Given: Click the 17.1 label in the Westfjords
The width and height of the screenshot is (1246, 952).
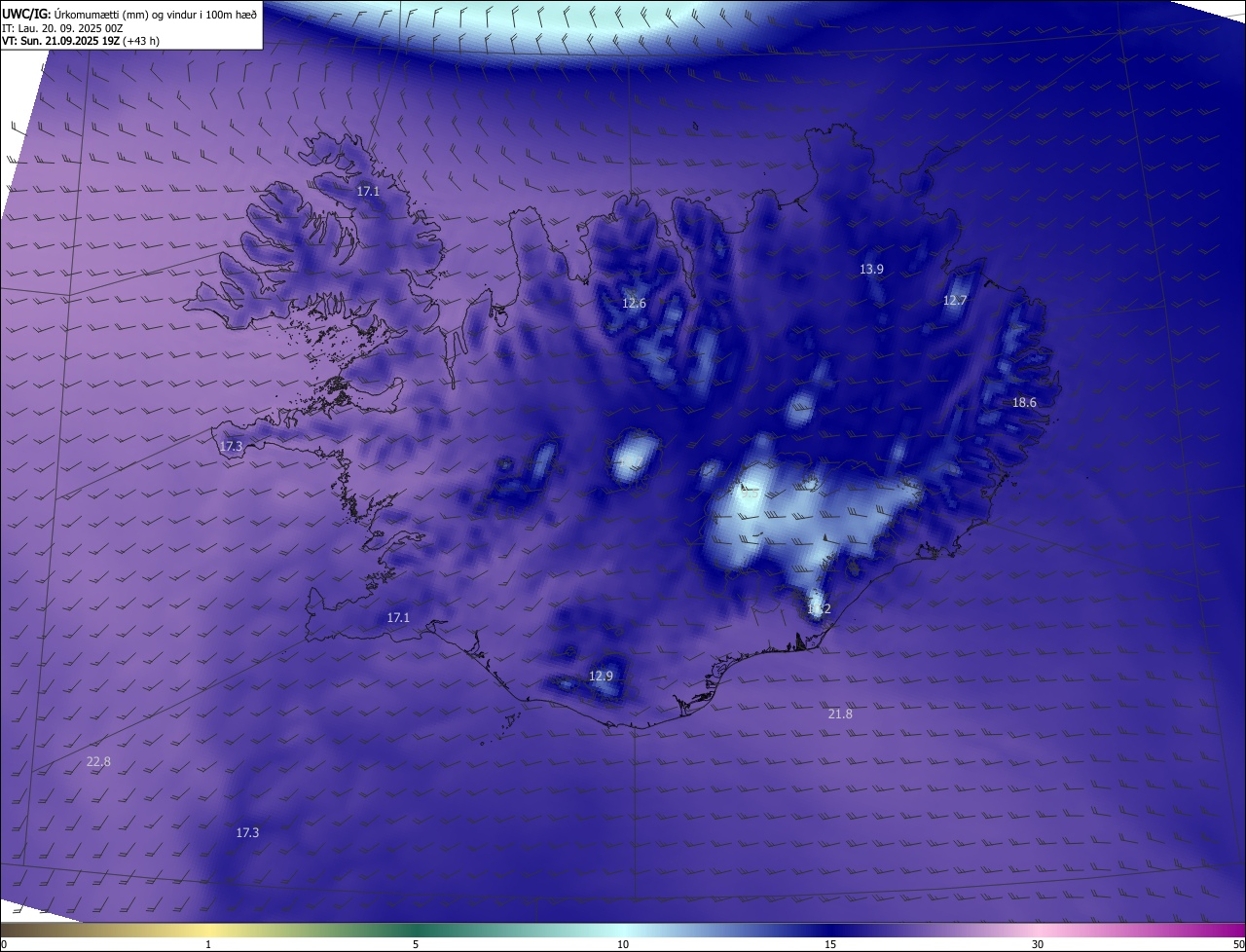Looking at the screenshot, I should [x=368, y=192].
